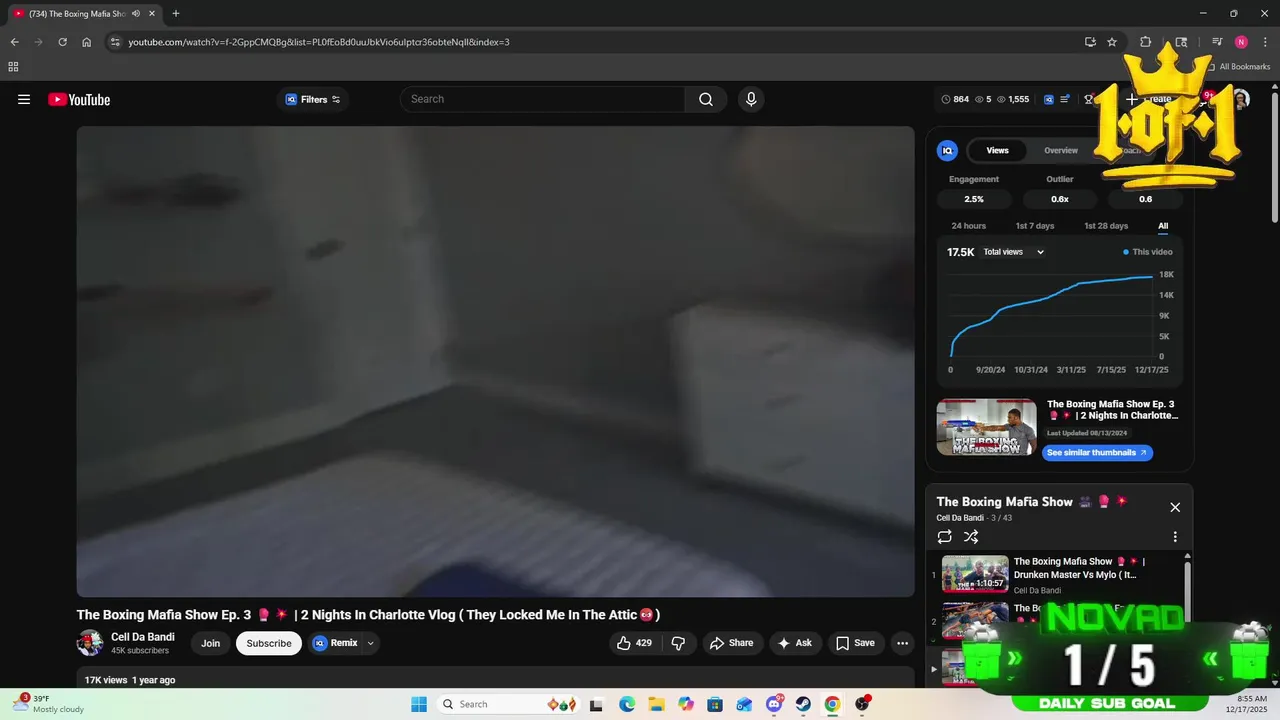
Task: Open the trophy icon in the IQ bar
Action: coord(1089,99)
